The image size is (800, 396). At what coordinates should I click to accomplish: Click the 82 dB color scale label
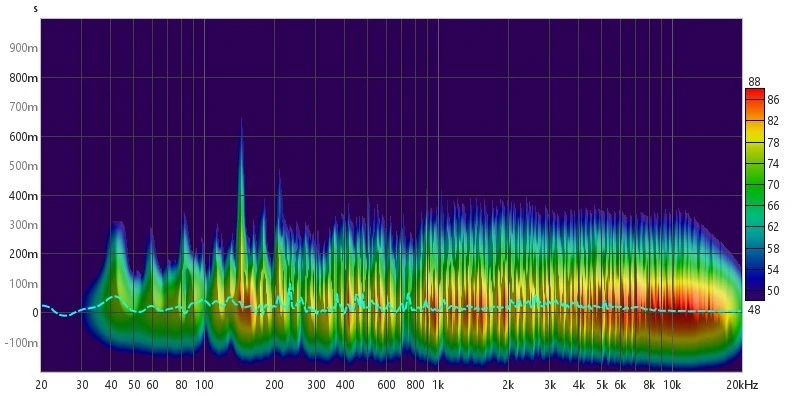pos(773,121)
